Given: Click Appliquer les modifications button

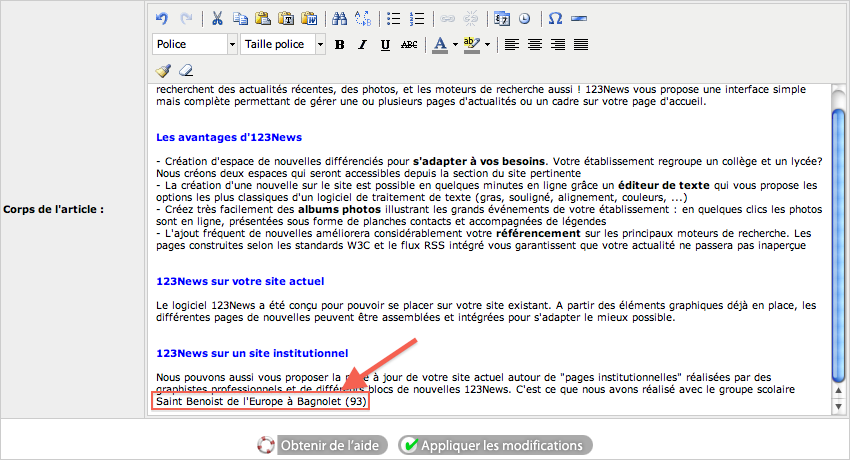Looking at the screenshot, I should (496, 445).
